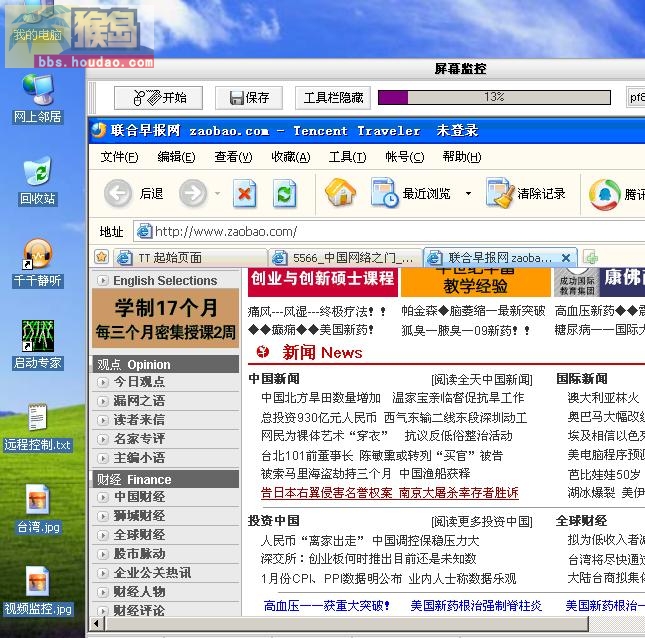Open the 企业公关热讯 sidebar link

[x=152, y=573]
